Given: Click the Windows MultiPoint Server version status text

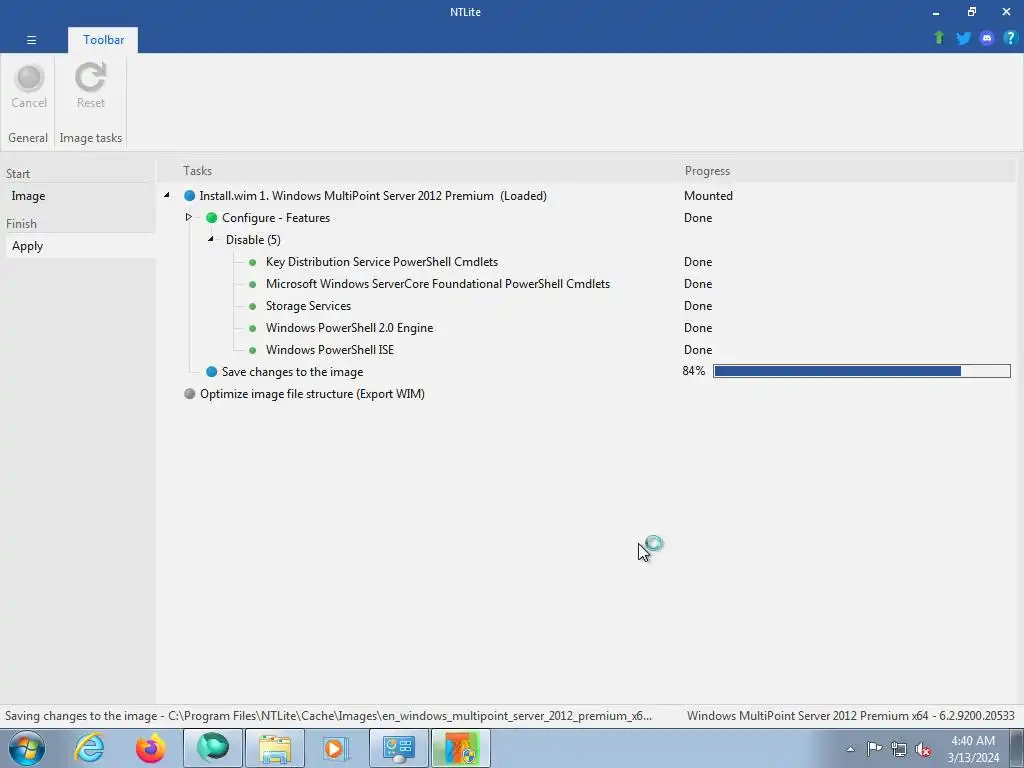Looking at the screenshot, I should (x=850, y=716).
